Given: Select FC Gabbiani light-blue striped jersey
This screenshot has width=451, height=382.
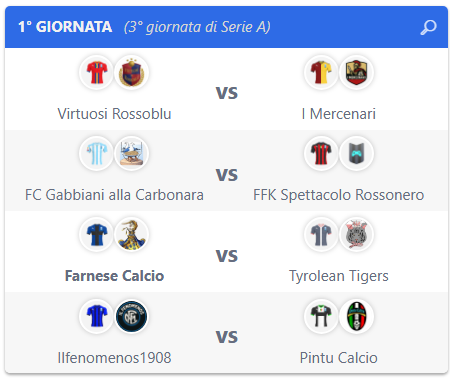Looking at the screenshot, I should tap(97, 153).
